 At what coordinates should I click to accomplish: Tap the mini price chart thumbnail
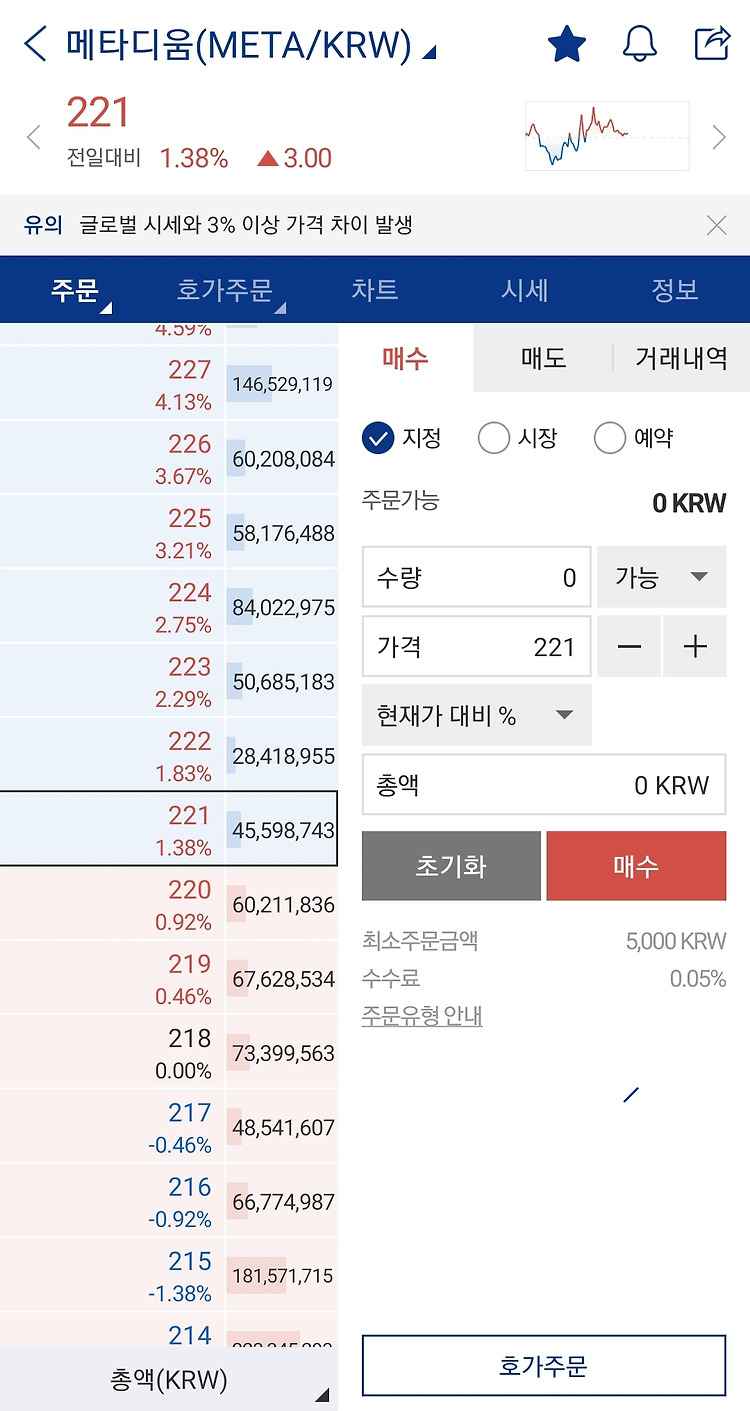click(607, 136)
